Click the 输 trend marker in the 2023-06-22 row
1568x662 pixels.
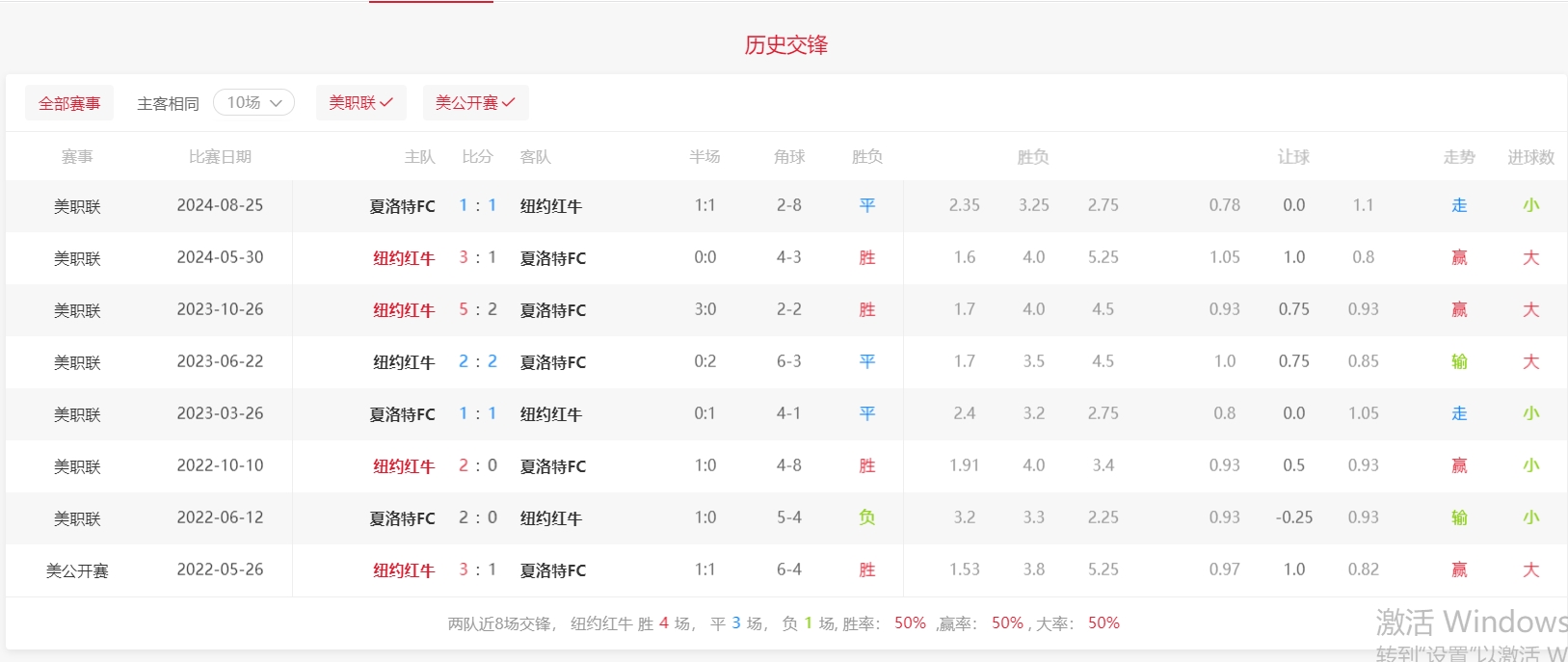pyautogui.click(x=1459, y=361)
